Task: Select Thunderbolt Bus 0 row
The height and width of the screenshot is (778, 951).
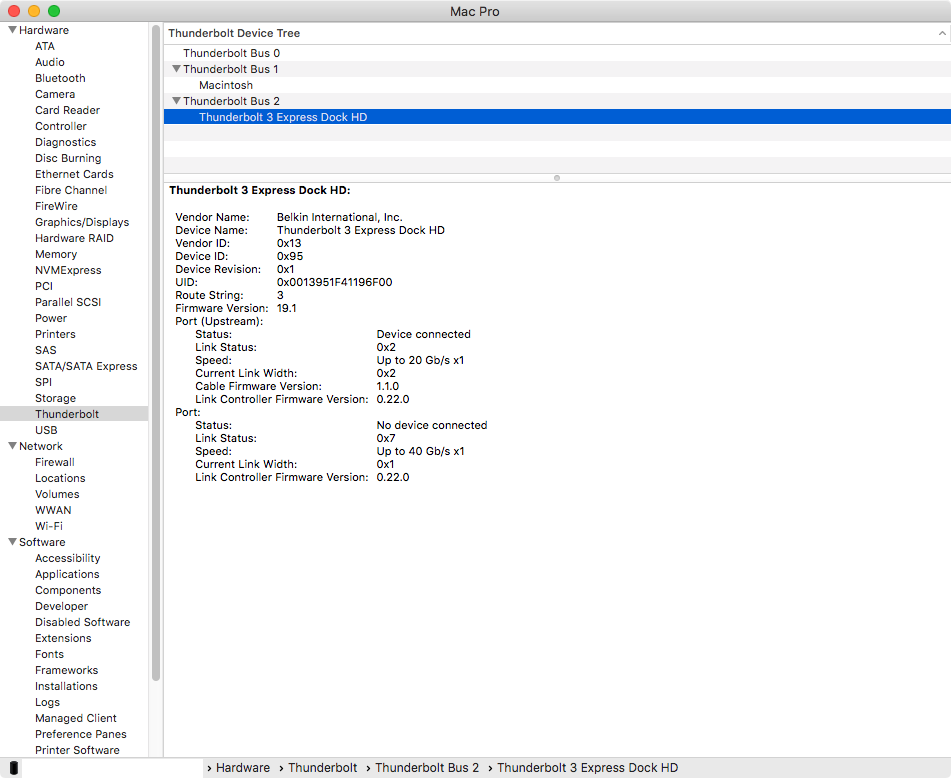Action: tap(557, 53)
